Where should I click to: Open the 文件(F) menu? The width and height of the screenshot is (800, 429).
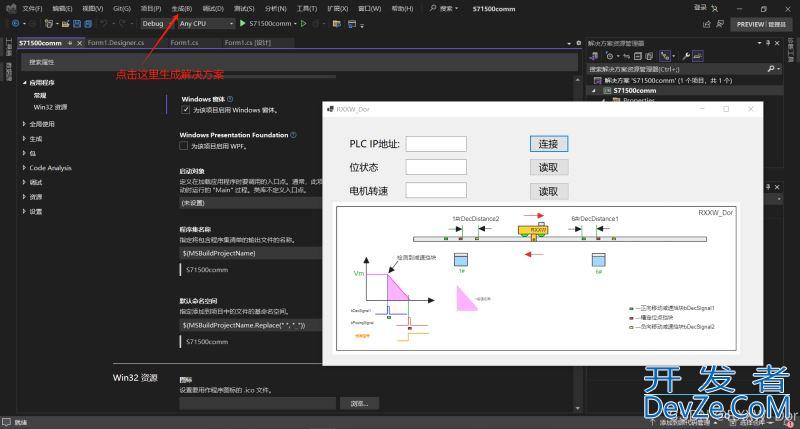[32, 9]
